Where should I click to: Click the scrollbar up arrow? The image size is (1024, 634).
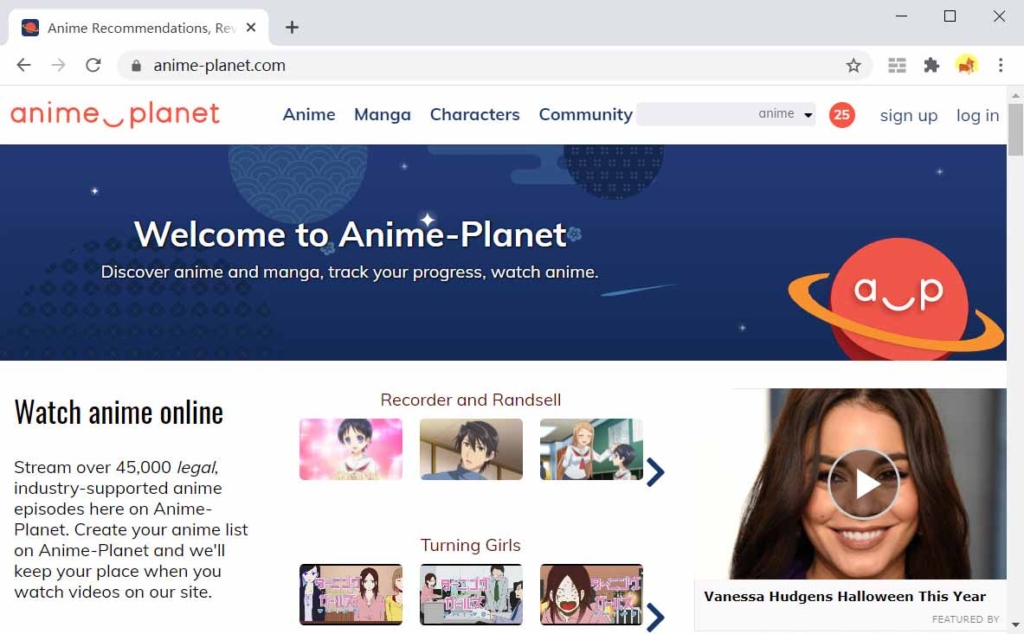[1015, 95]
